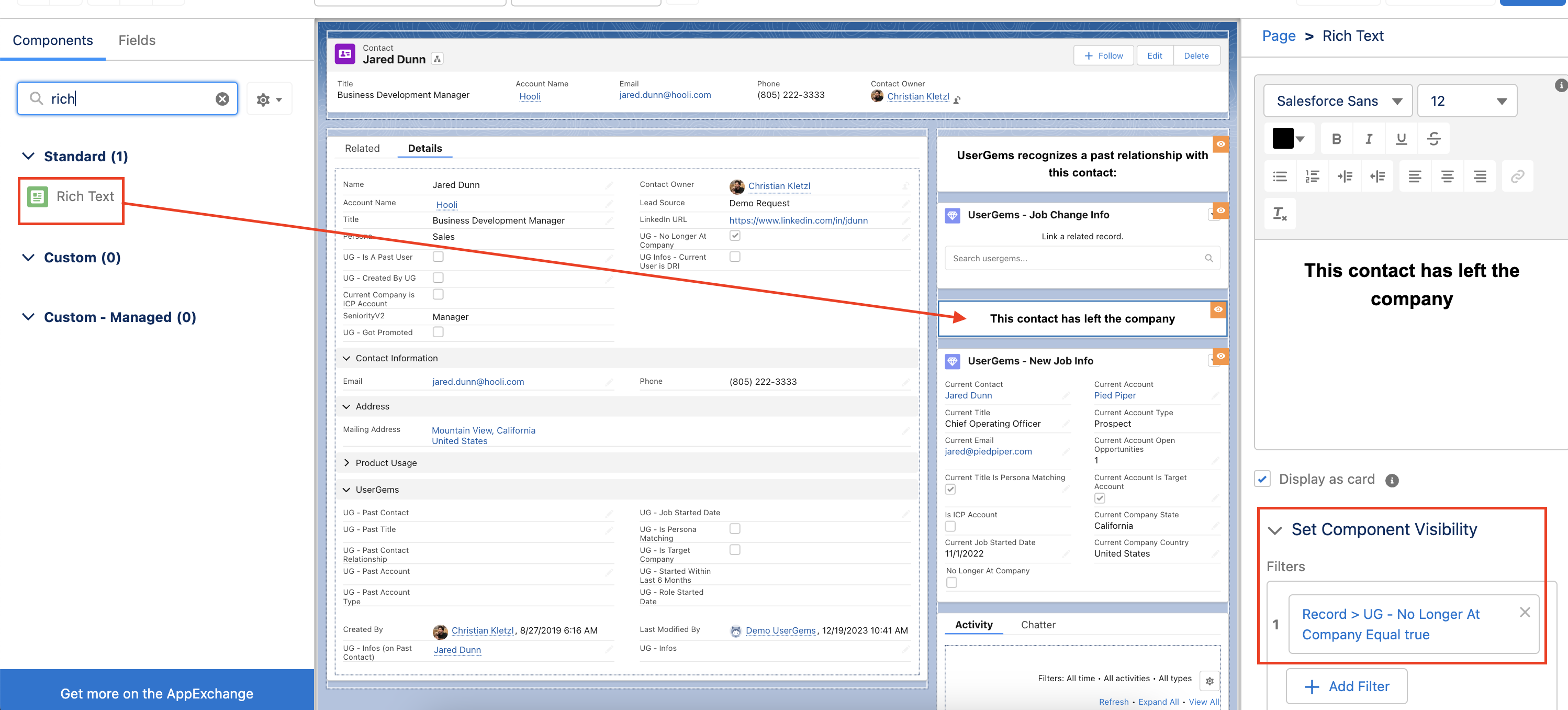
Task: Insert a numbered list
Action: pos(1313,176)
